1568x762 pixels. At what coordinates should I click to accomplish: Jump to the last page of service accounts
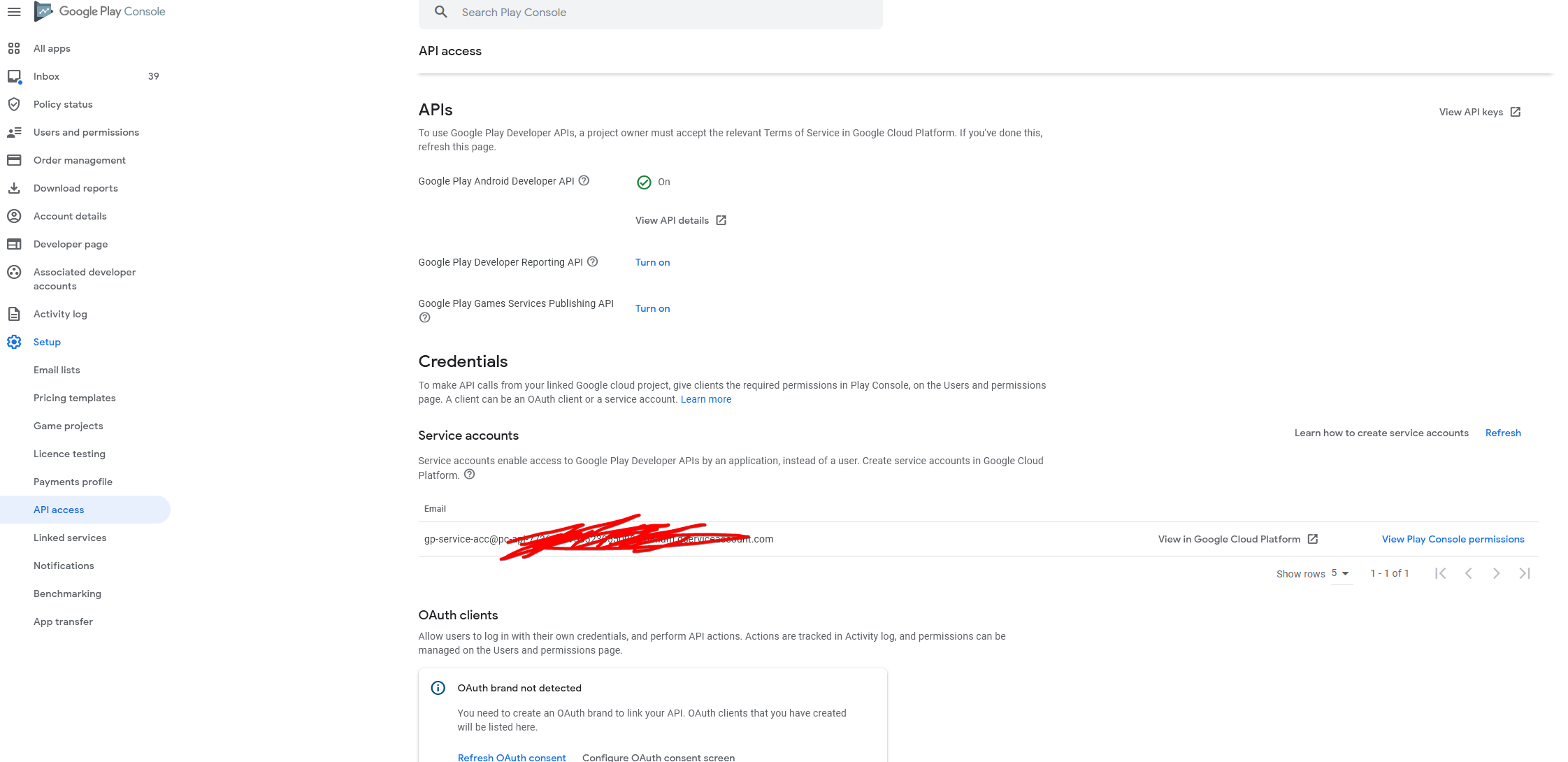point(1525,573)
